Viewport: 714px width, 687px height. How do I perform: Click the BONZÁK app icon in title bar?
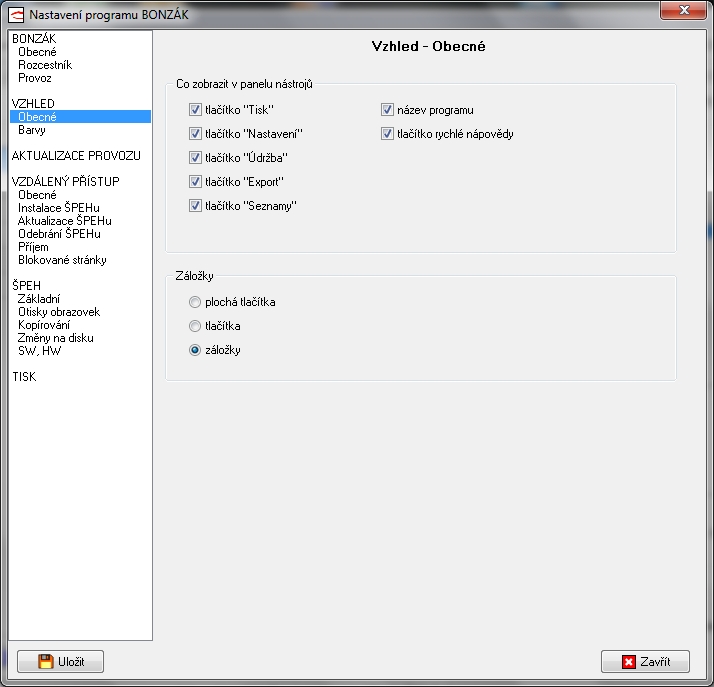click(16, 15)
